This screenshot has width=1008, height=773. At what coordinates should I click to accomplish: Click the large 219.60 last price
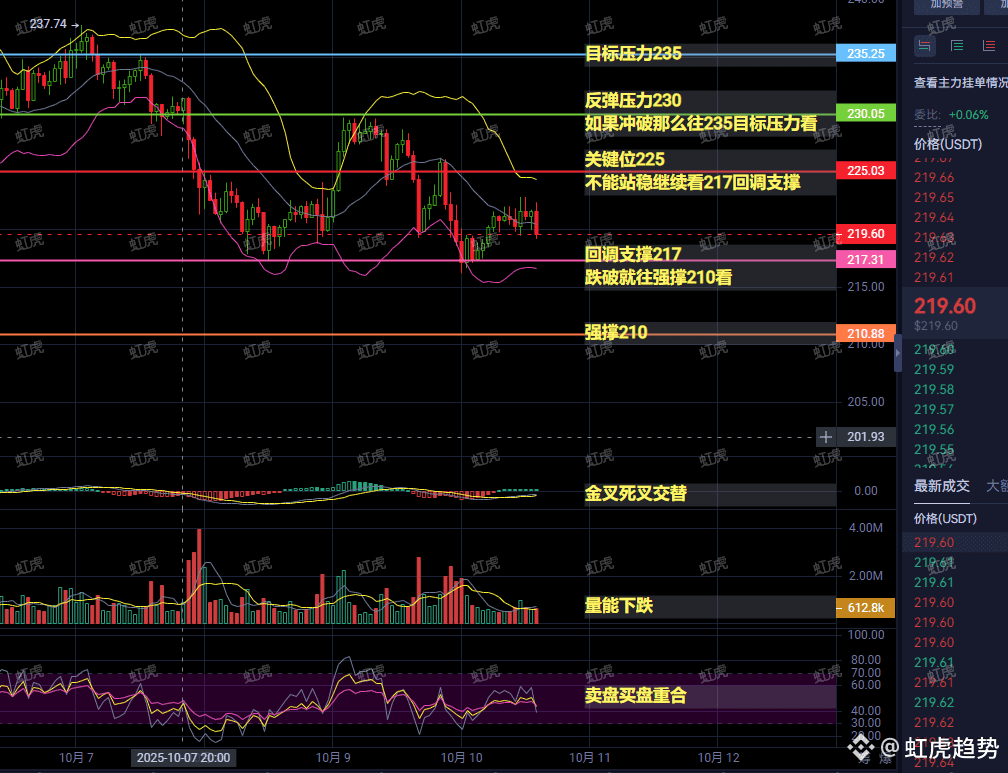click(x=944, y=305)
